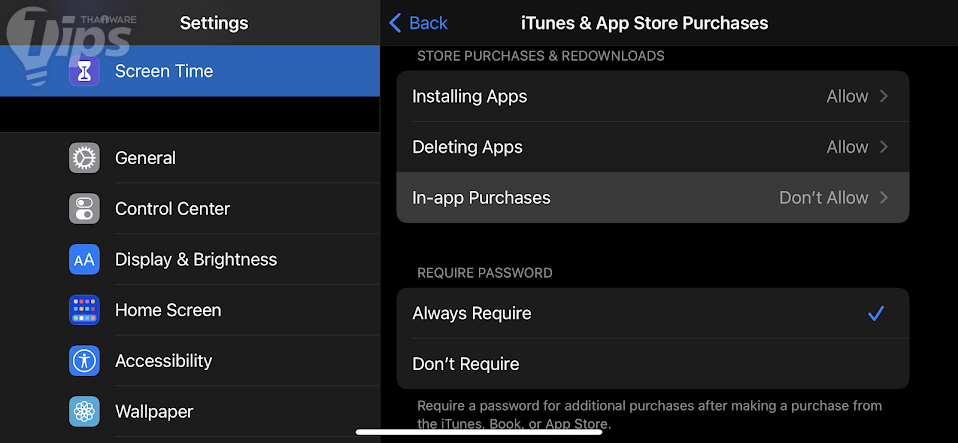Image resolution: width=958 pixels, height=443 pixels.
Task: Tap the Wallpaper flower icon
Action: (x=84, y=412)
